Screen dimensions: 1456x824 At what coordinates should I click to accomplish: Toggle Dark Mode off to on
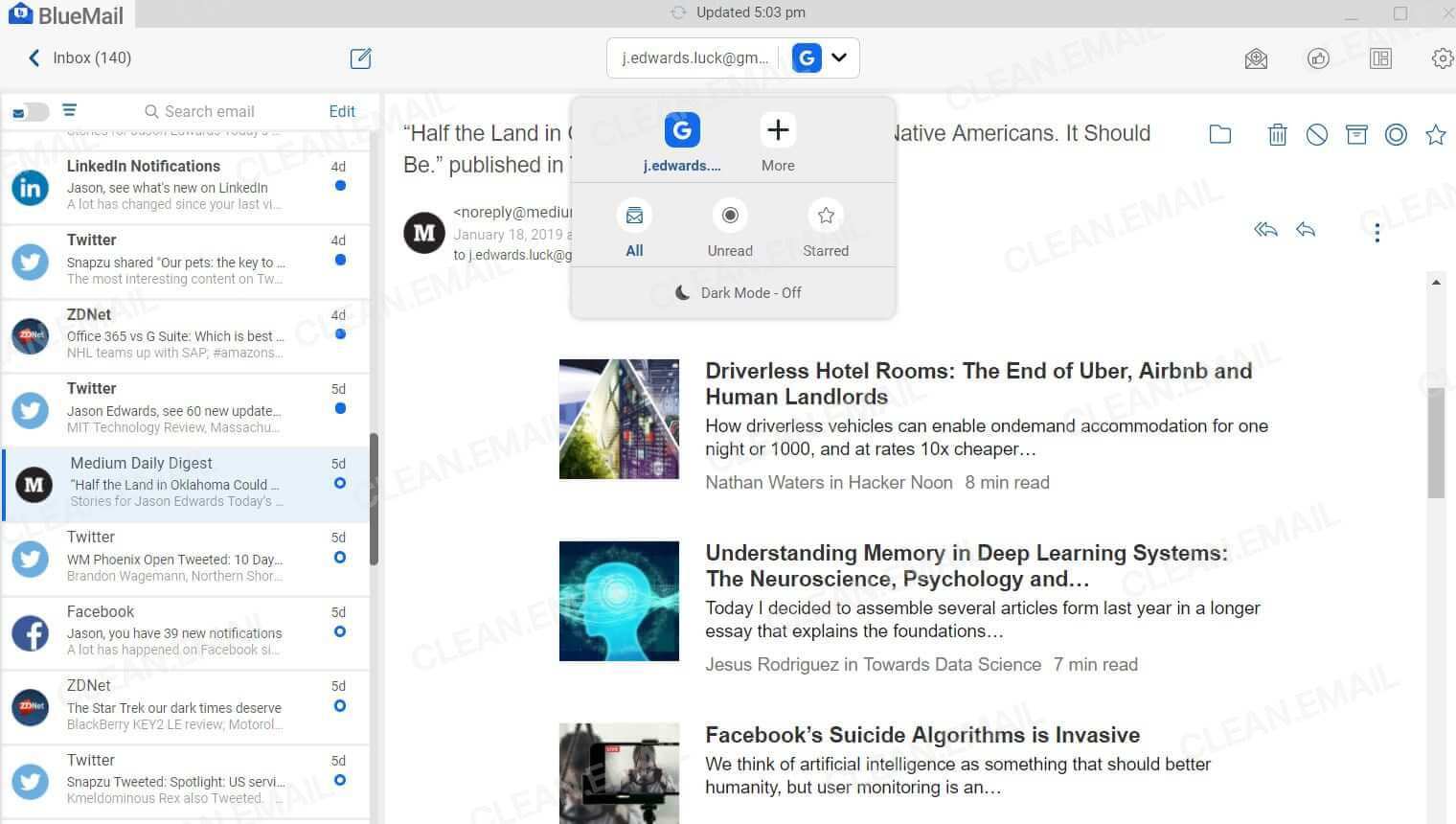pos(736,292)
